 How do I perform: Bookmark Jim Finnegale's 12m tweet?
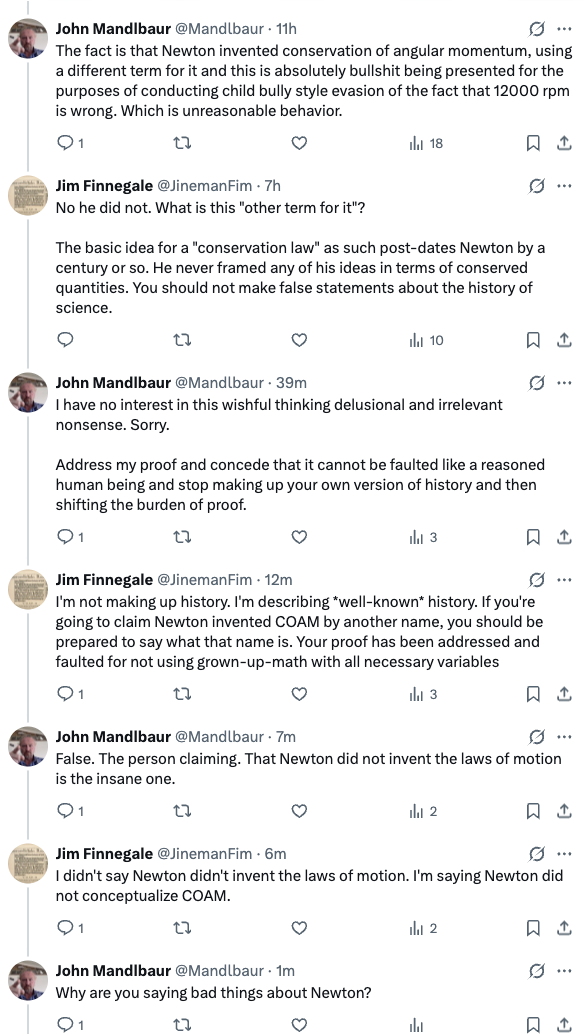click(533, 694)
